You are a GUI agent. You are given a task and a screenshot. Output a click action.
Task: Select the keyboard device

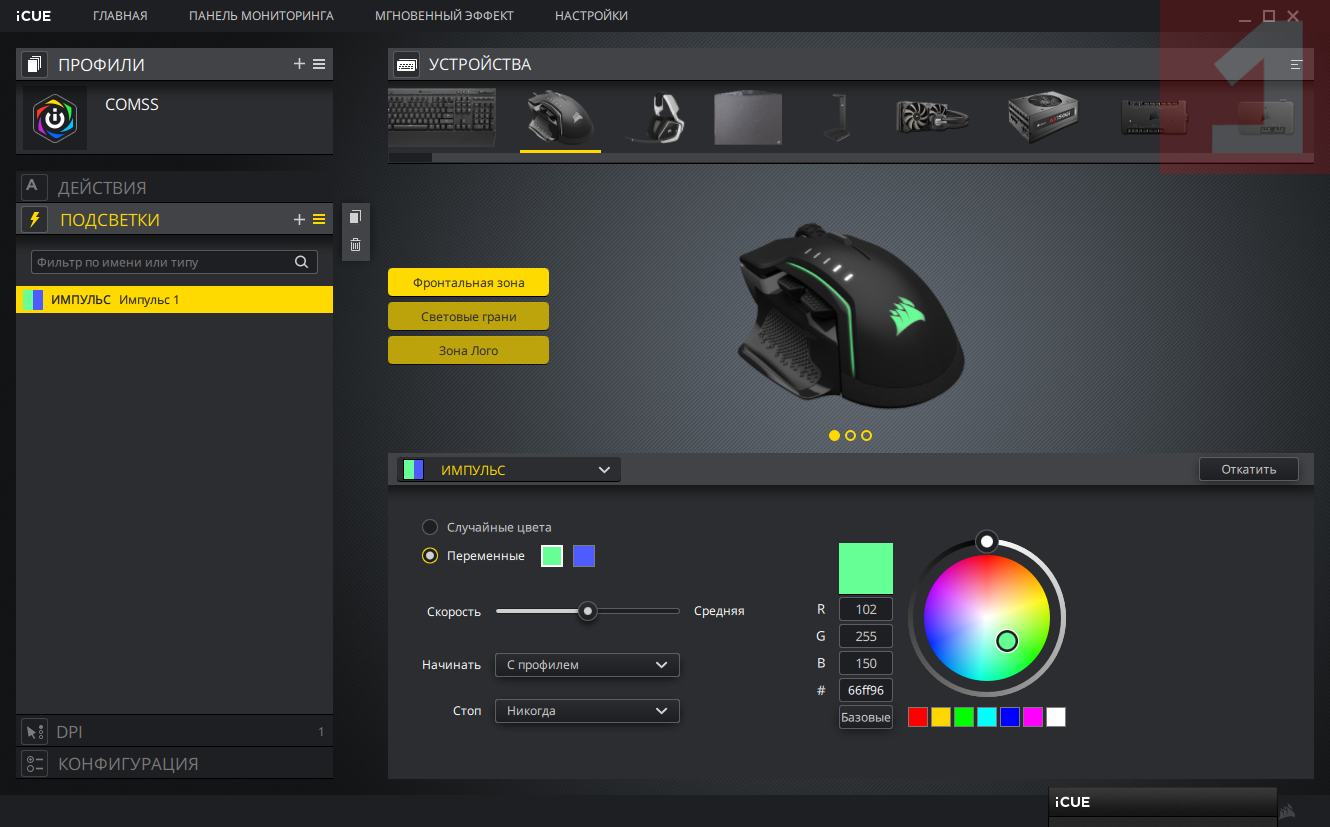click(441, 119)
